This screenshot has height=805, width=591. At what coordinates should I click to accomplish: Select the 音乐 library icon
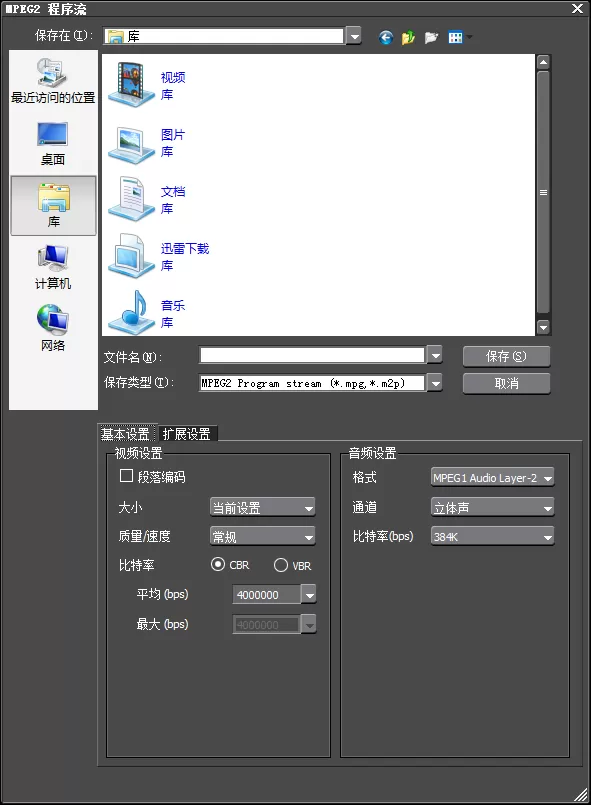pyautogui.click(x=131, y=313)
